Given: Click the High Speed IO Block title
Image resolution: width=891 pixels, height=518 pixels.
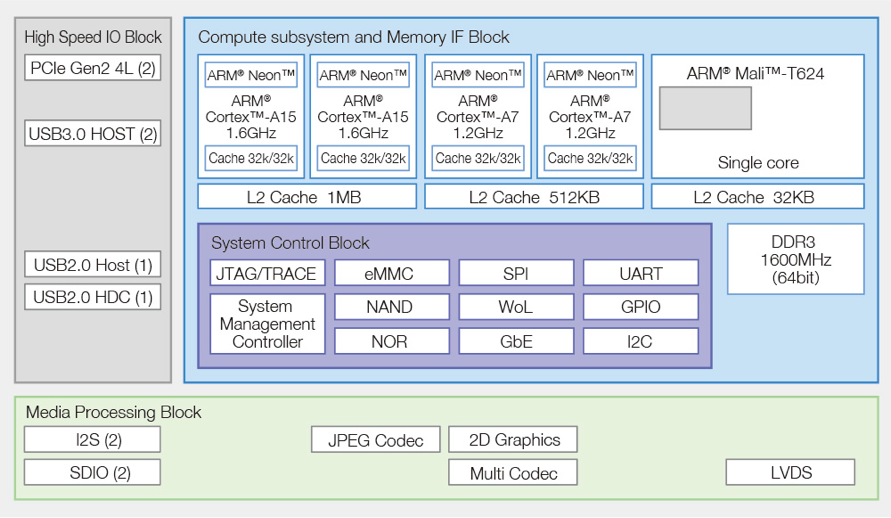Looking at the screenshot, I should tap(93, 37).
